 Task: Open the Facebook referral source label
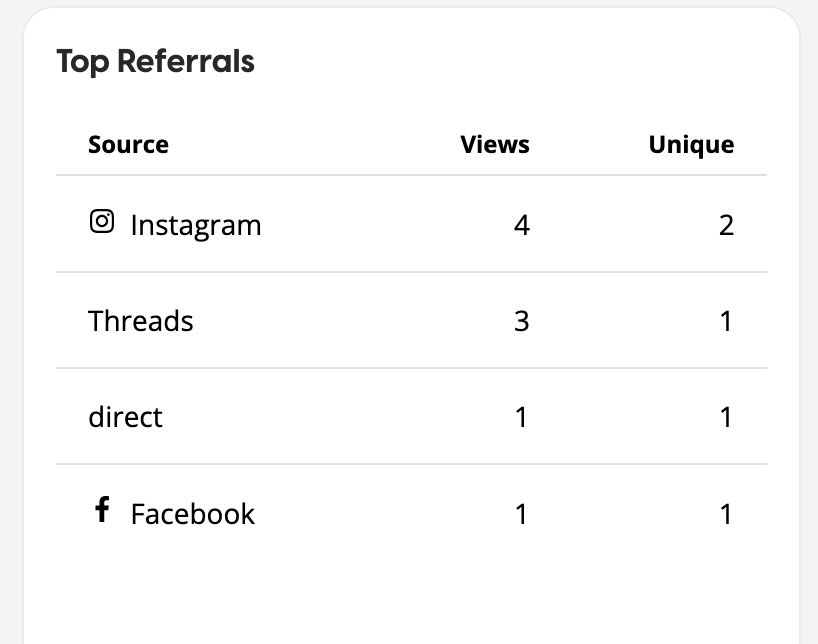193,514
